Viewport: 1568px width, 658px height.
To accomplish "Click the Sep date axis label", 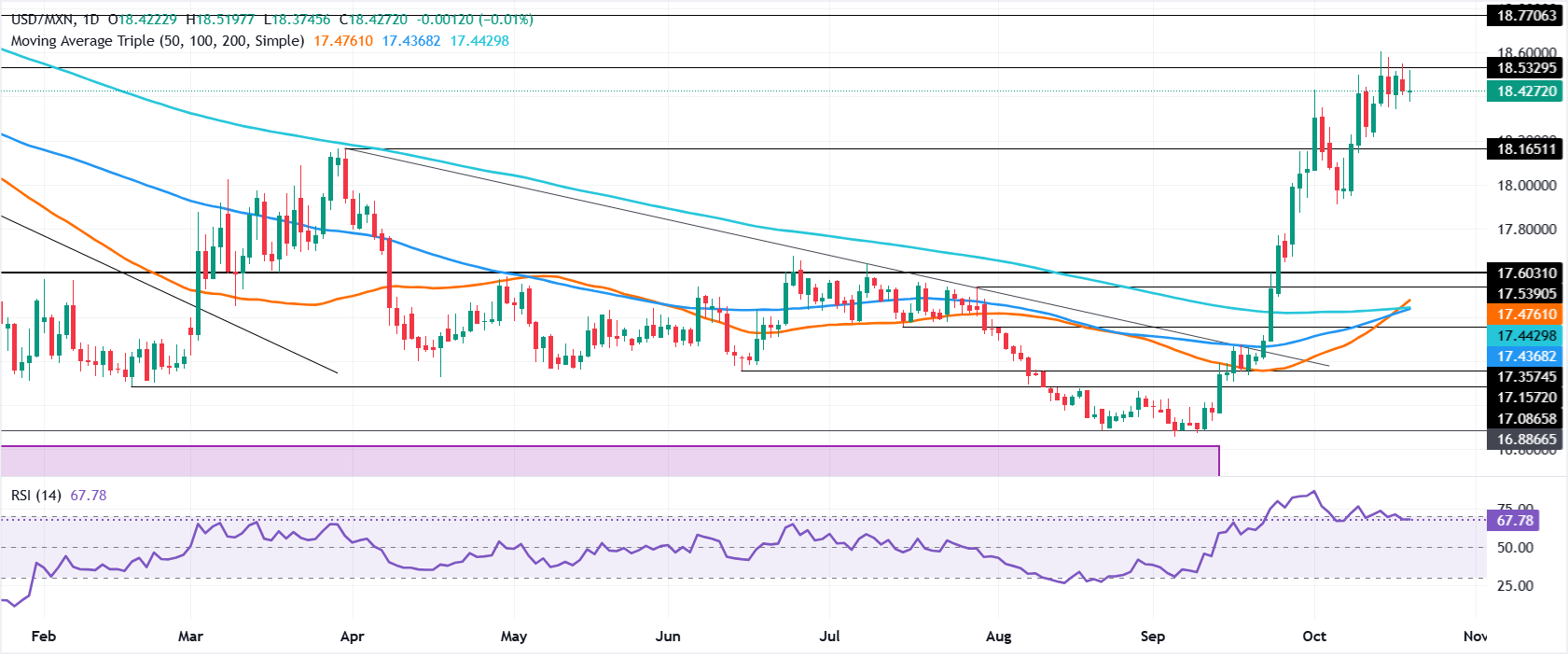I will click(x=1153, y=637).
